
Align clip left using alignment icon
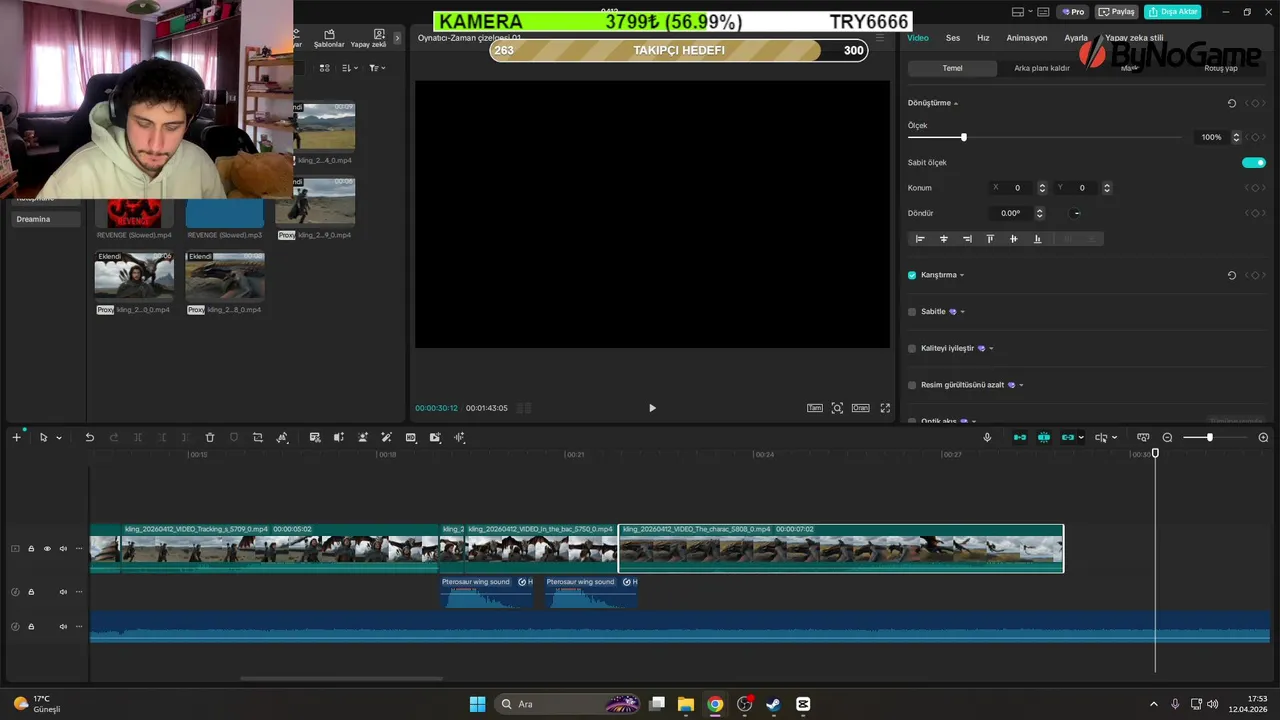[x=920, y=239]
